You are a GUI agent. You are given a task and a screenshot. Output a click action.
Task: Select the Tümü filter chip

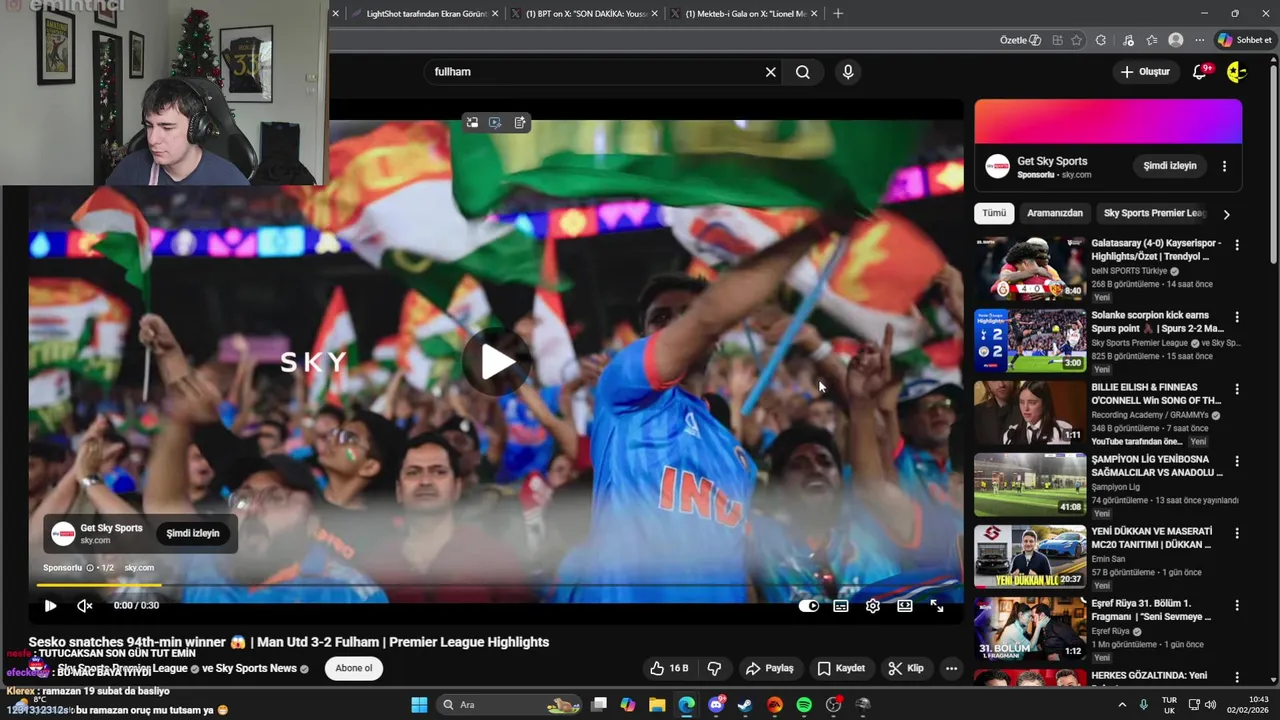click(x=994, y=213)
